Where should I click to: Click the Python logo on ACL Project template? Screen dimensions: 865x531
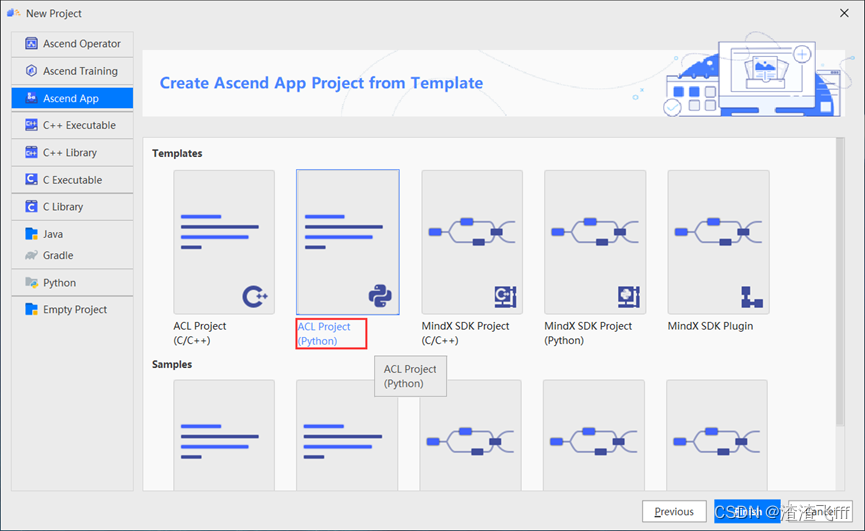click(x=380, y=296)
